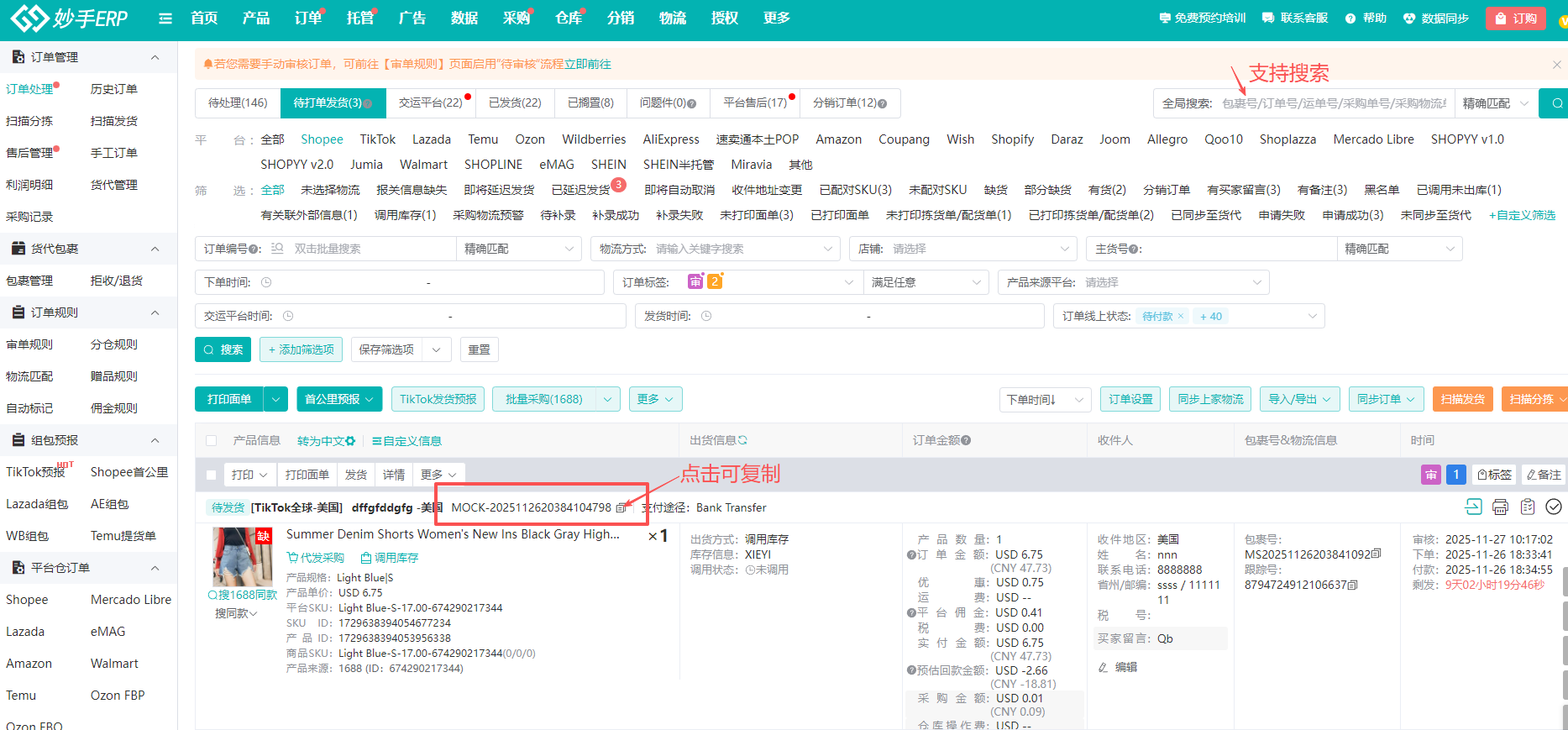Click the circled checkmark icon on the order row

[x=1554, y=507]
